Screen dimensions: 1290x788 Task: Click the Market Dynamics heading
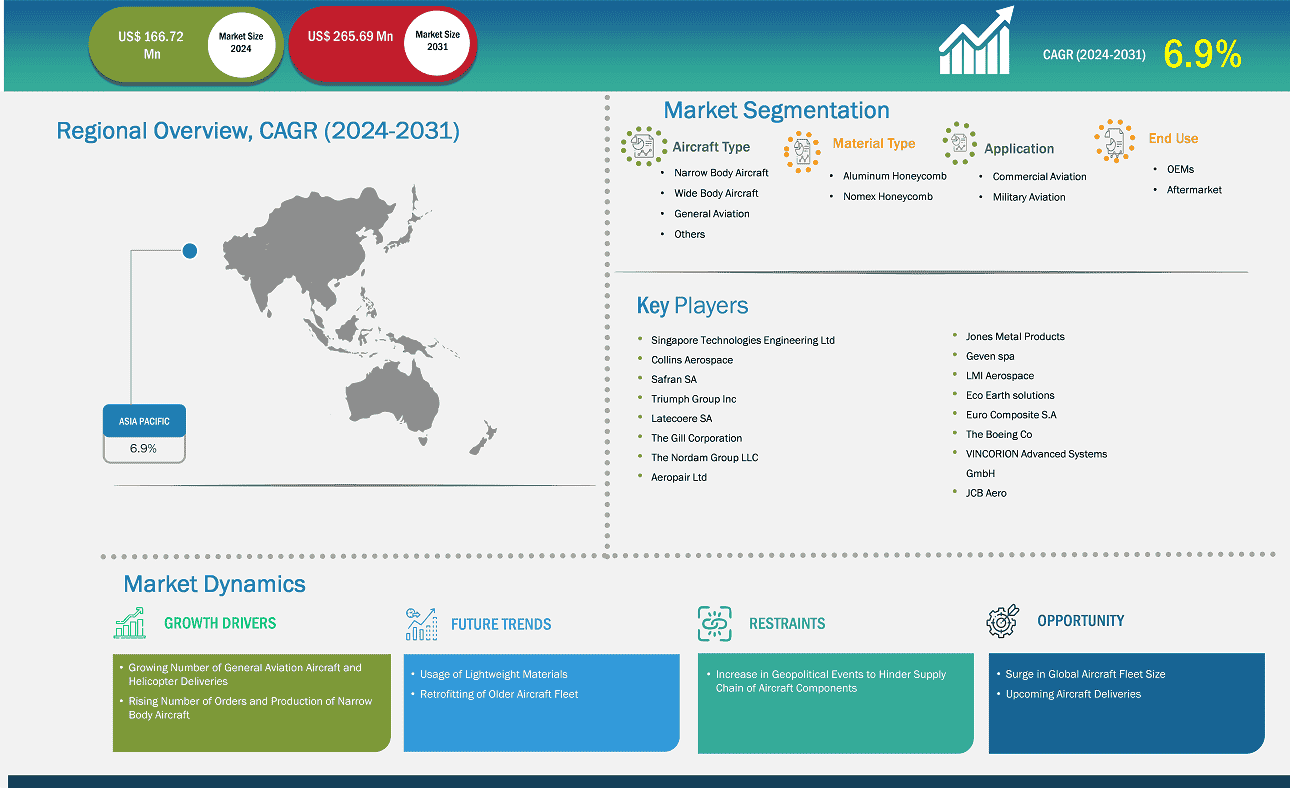click(215, 584)
